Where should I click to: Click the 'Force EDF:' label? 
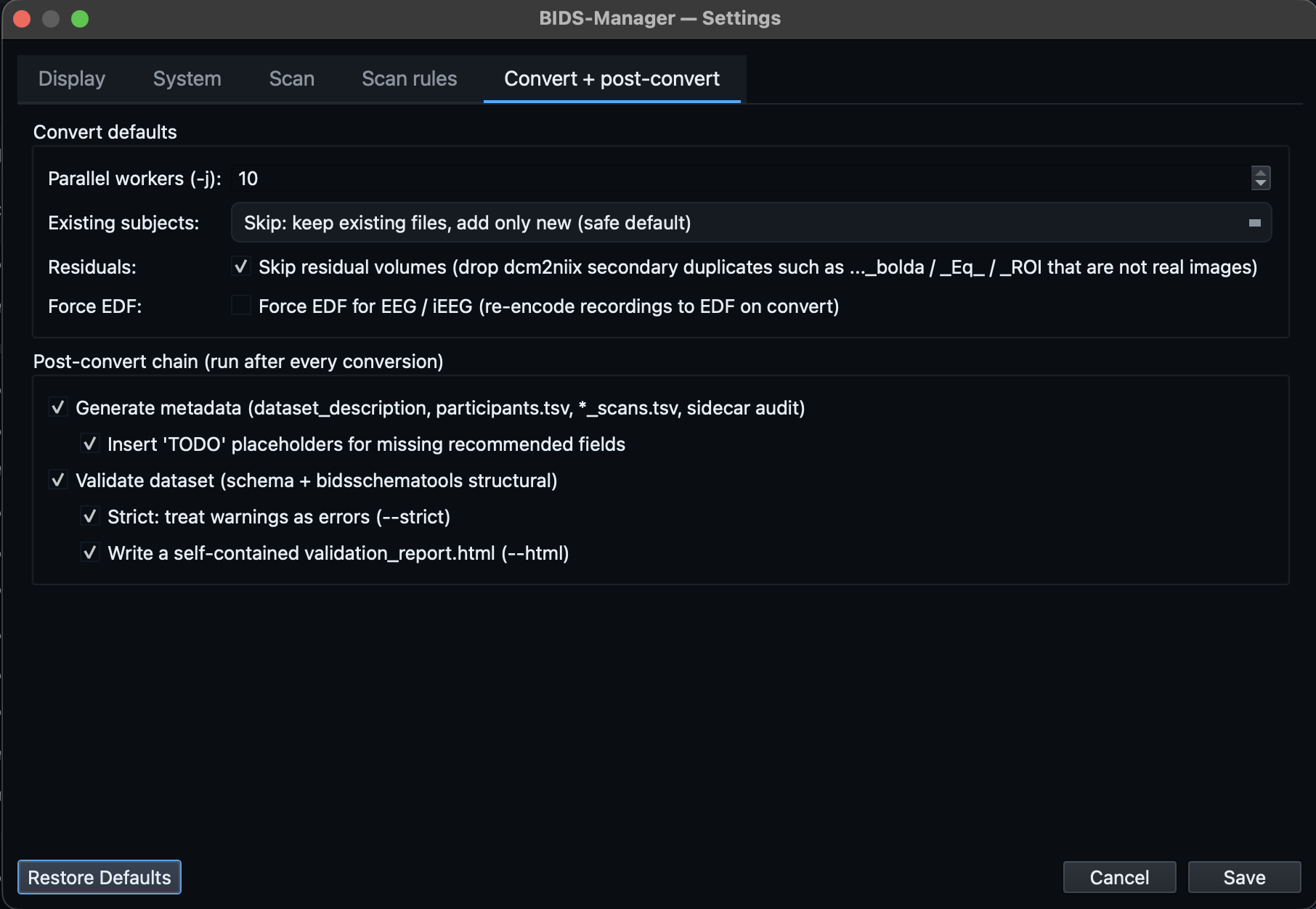pyautogui.click(x=95, y=306)
